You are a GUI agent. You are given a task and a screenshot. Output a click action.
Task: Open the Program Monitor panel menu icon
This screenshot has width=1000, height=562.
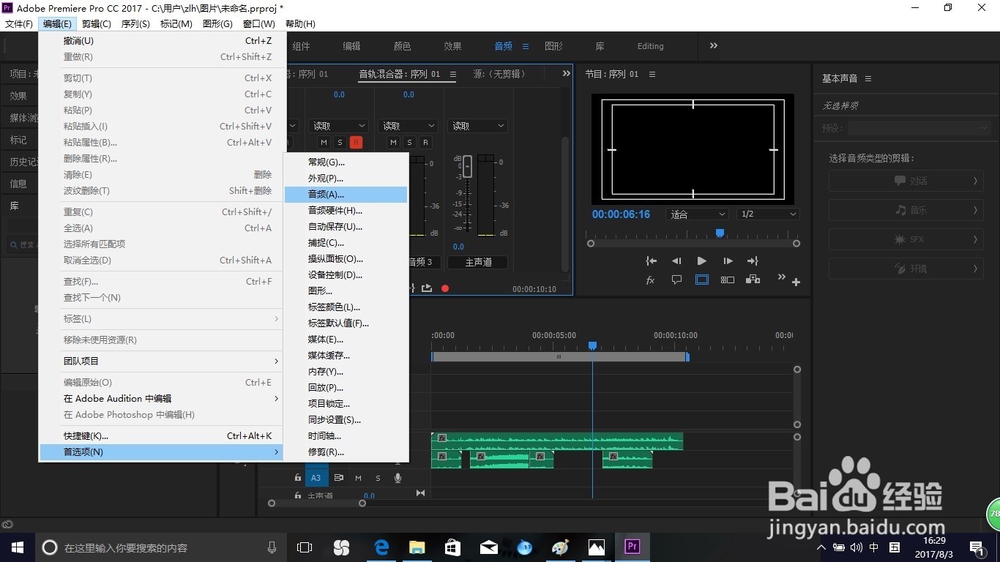652,74
